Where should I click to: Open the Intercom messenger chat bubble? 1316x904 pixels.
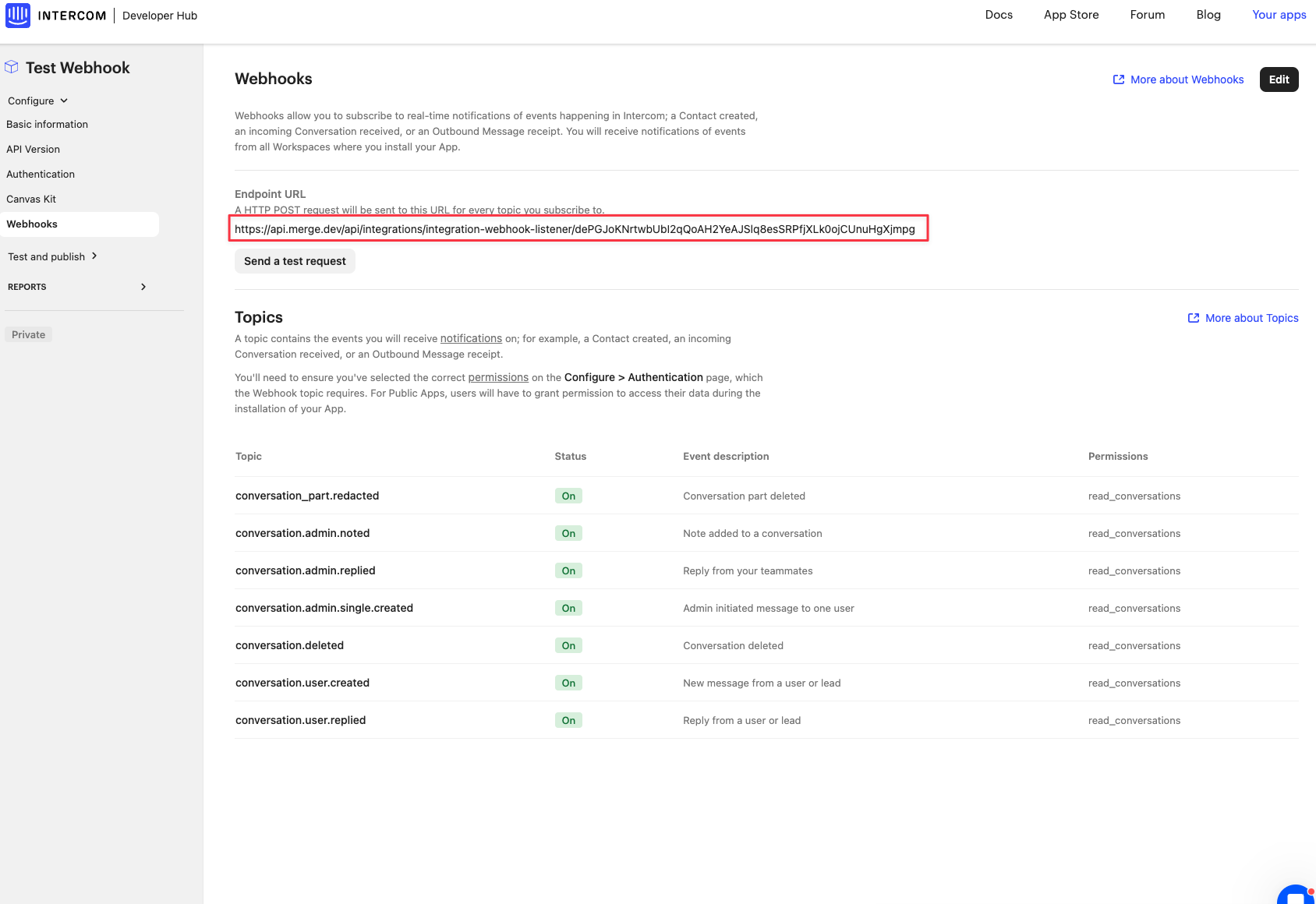pyautogui.click(x=1295, y=895)
